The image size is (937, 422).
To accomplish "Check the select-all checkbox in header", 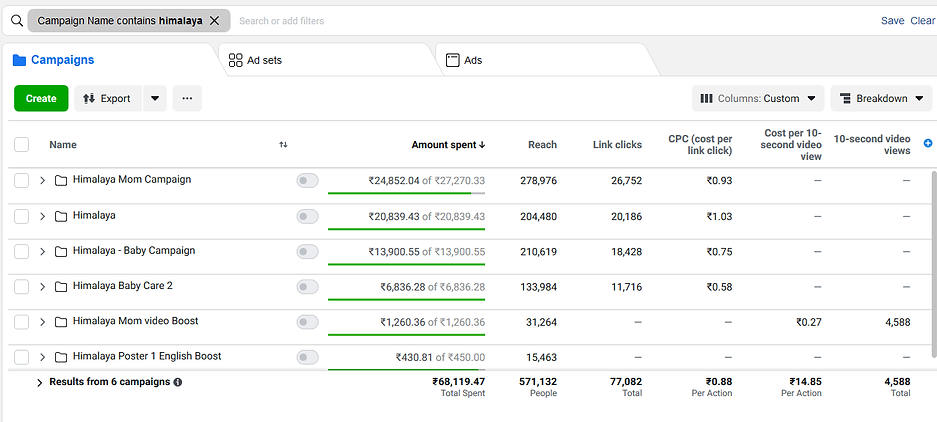I will 22,145.
